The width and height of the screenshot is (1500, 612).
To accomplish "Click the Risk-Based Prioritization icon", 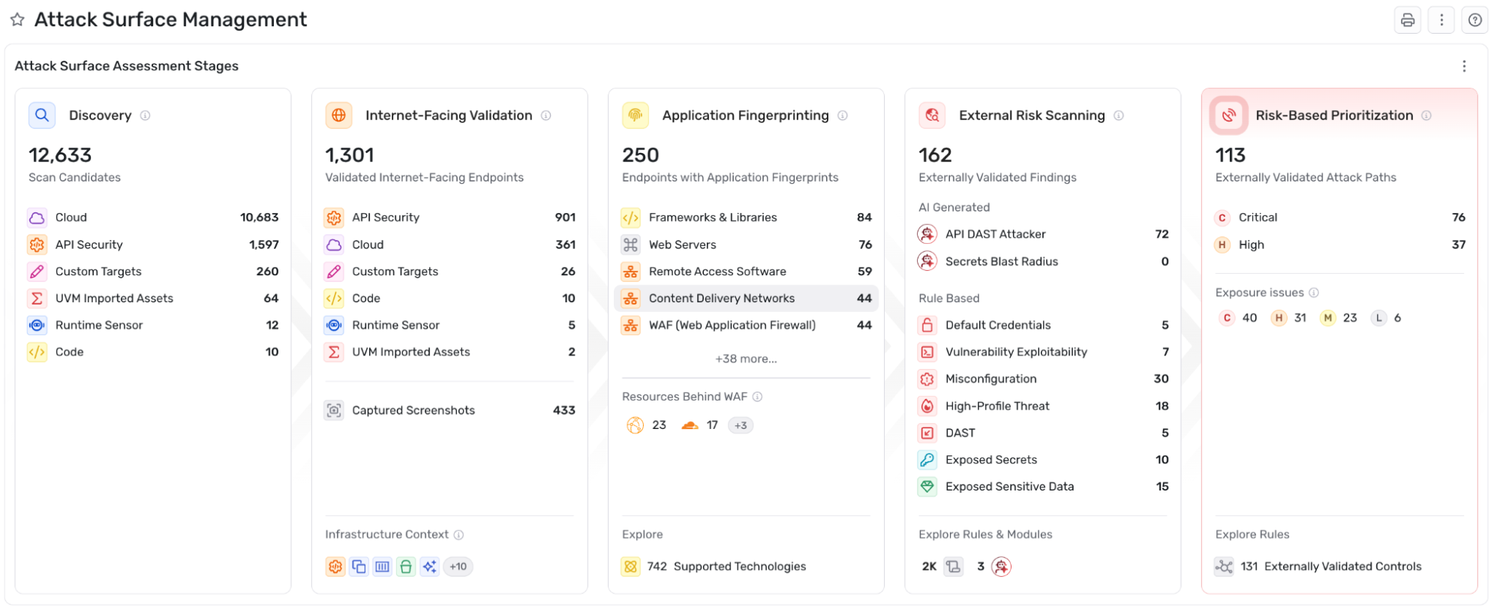I will tap(1229, 115).
